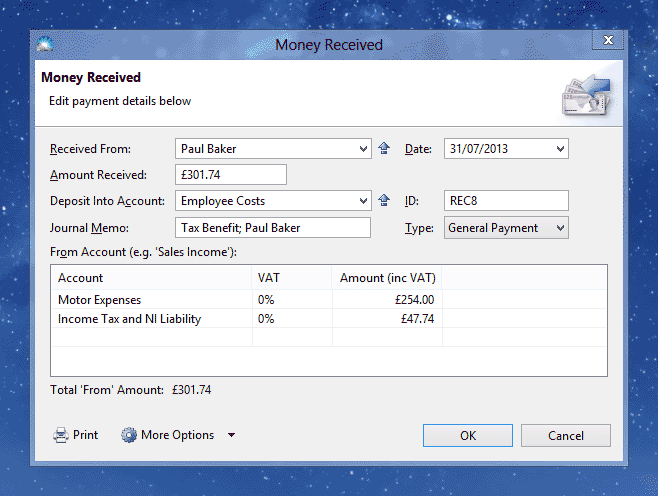Click the More Options label
The width and height of the screenshot is (658, 496).
click(178, 435)
